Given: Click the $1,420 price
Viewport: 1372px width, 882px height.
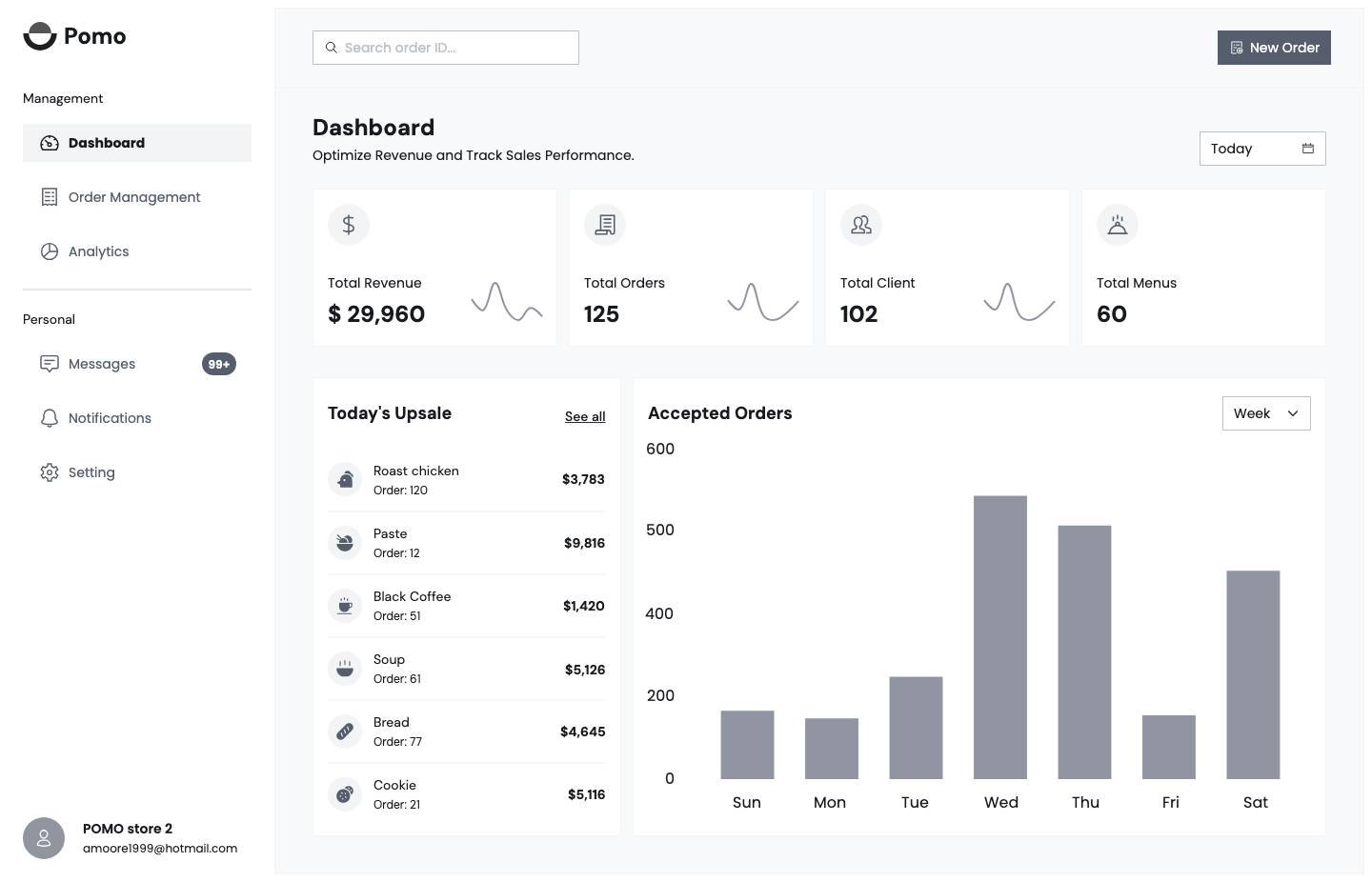Looking at the screenshot, I should pyautogui.click(x=584, y=606).
